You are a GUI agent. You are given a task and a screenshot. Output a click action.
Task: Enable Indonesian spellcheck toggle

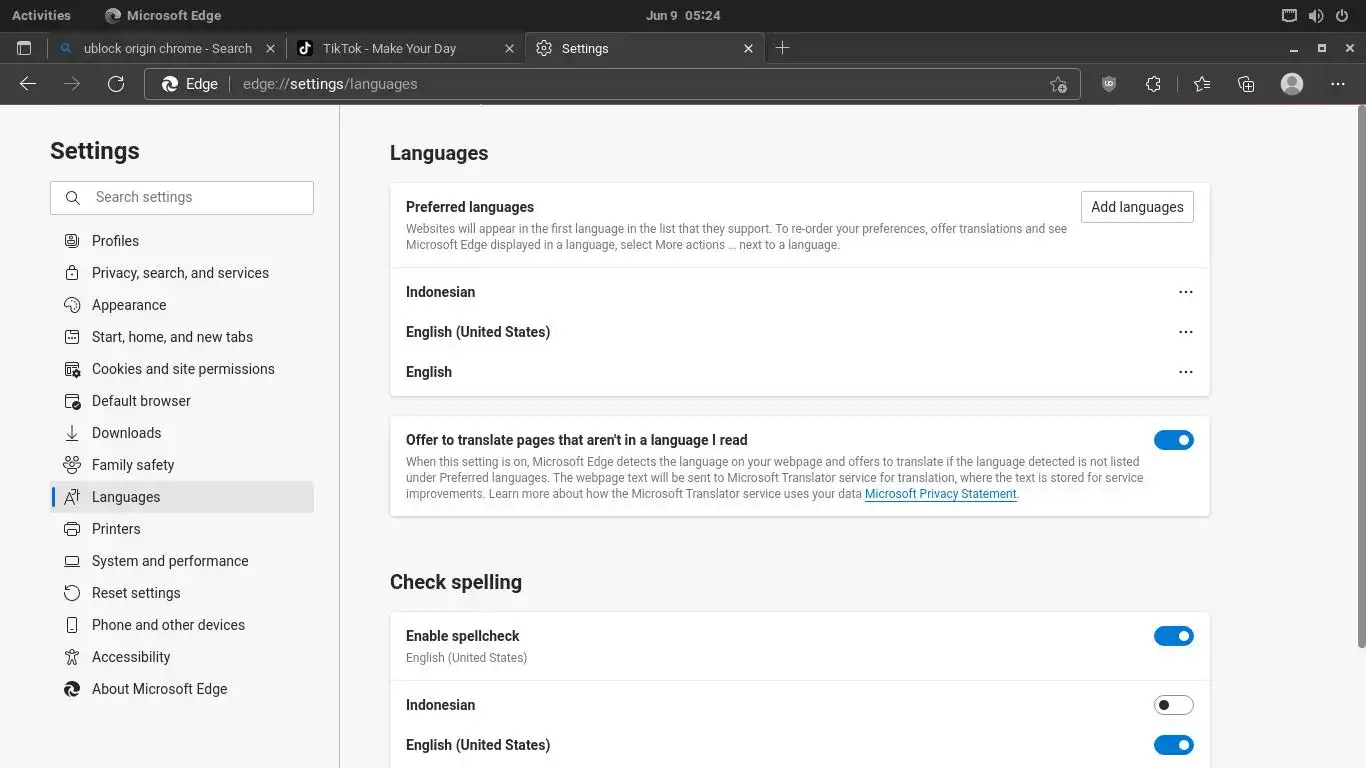pos(1174,705)
